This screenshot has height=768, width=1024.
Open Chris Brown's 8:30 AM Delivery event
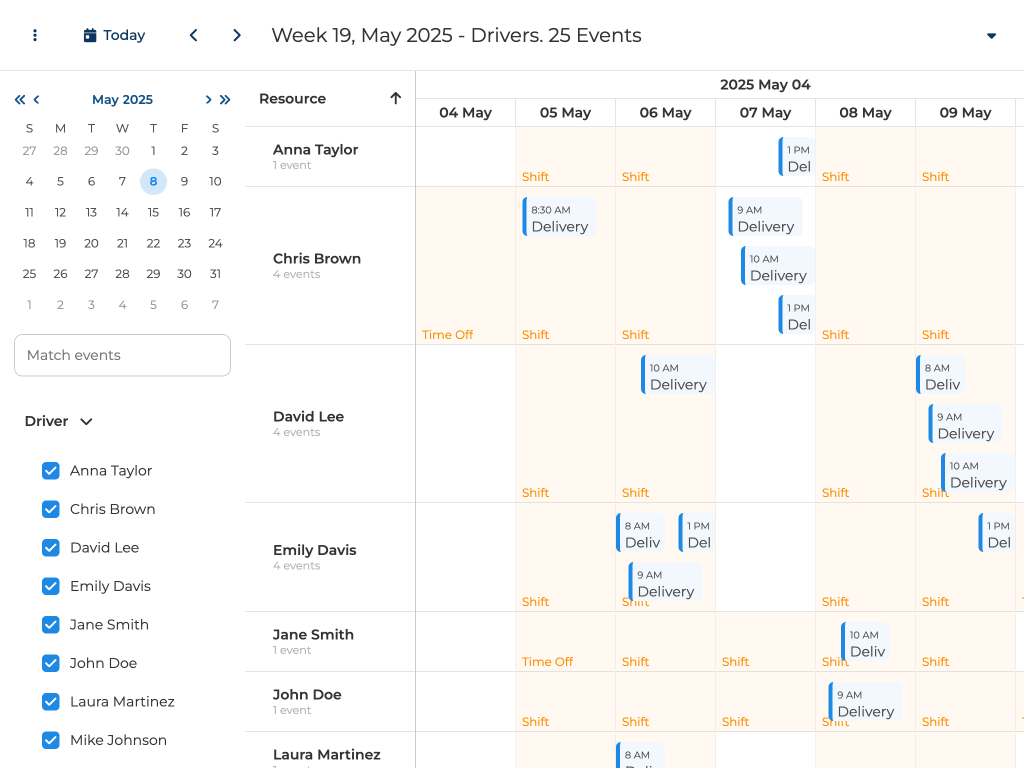tap(559, 218)
